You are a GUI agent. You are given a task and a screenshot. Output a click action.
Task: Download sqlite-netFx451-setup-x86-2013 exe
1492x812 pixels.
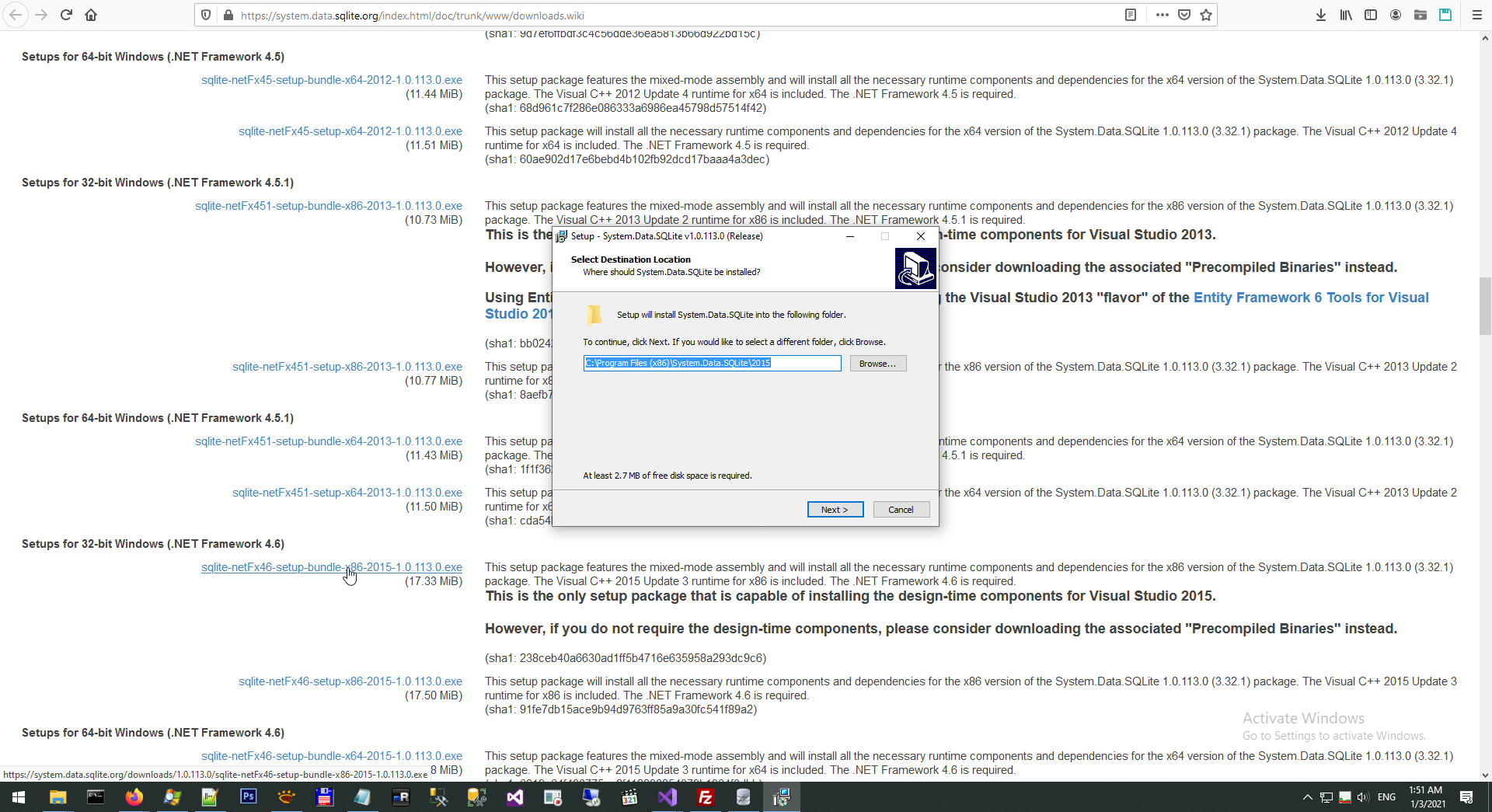pyautogui.click(x=347, y=367)
